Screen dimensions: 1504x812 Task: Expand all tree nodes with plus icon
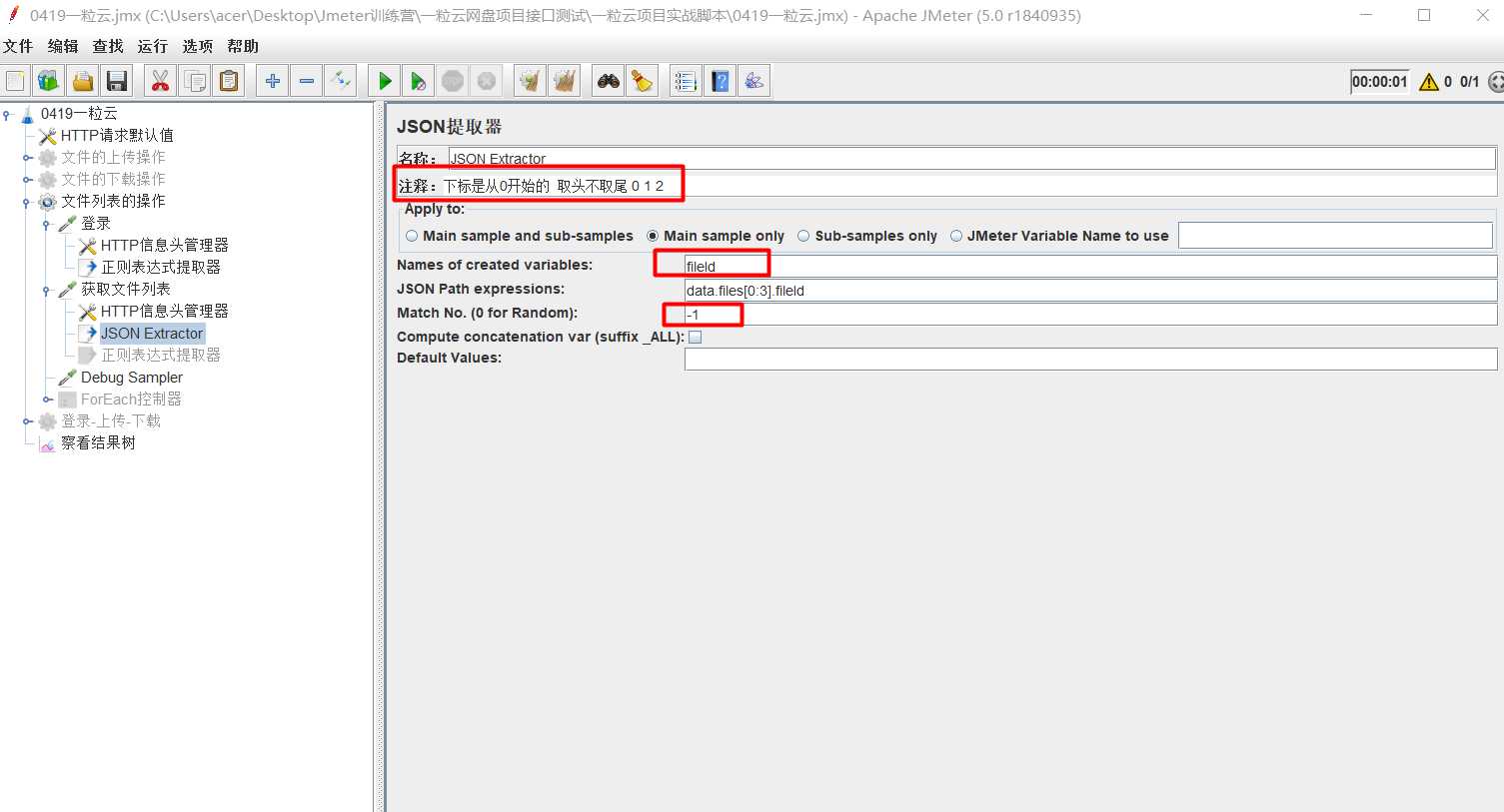click(x=272, y=81)
